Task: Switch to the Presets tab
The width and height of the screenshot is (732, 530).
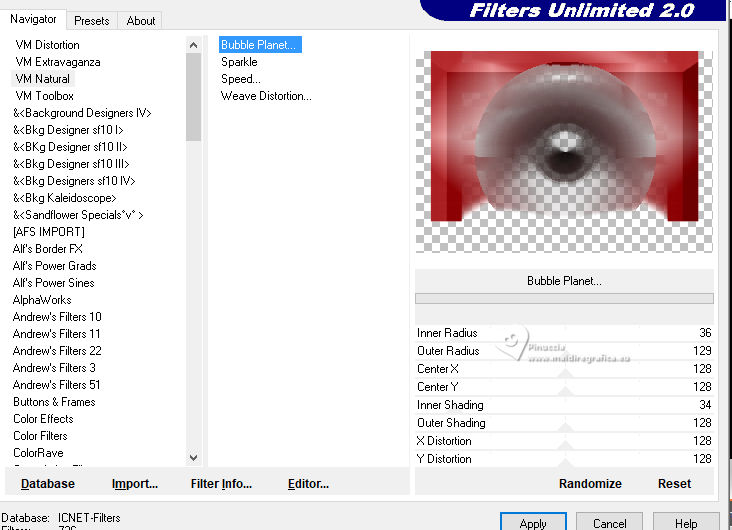Action: [92, 21]
